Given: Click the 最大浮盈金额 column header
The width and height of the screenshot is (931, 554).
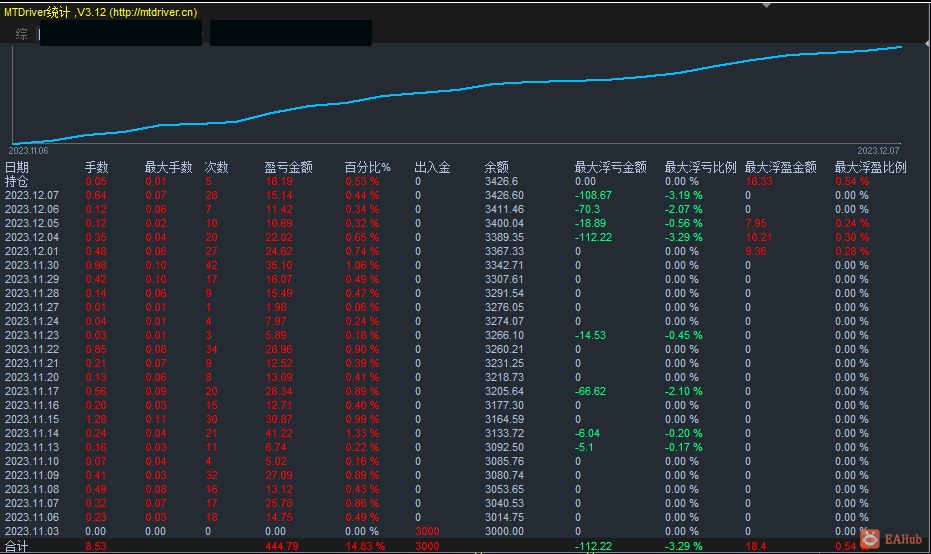Looking at the screenshot, I should click(x=781, y=167).
